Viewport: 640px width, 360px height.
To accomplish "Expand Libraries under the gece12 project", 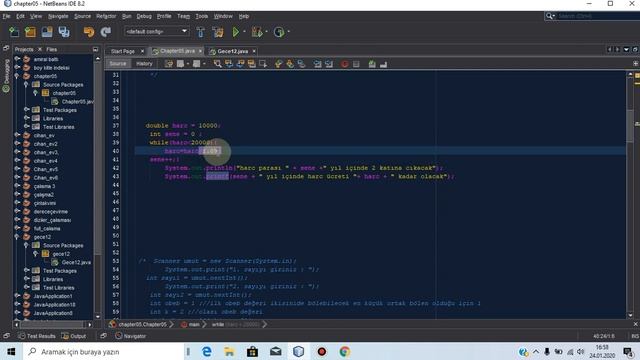I will (26, 279).
